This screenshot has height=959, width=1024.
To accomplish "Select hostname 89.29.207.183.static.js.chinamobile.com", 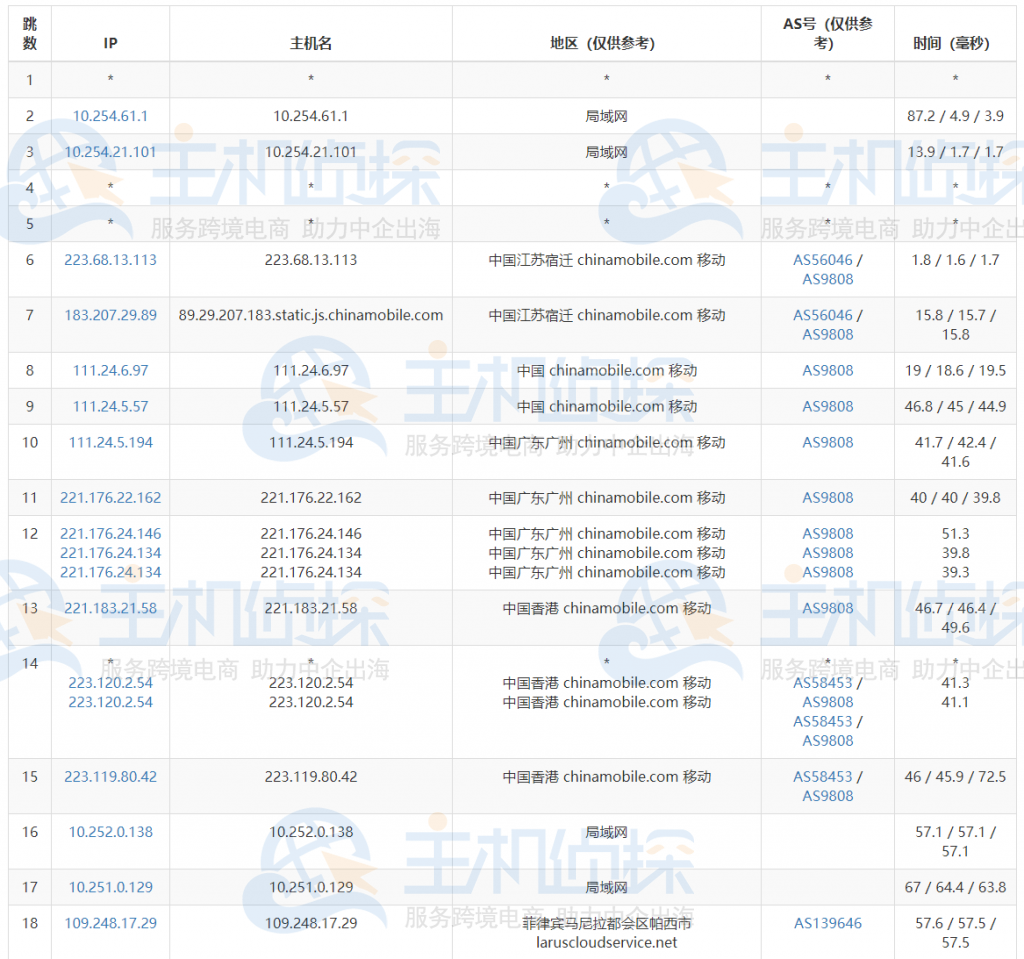I will 311,316.
